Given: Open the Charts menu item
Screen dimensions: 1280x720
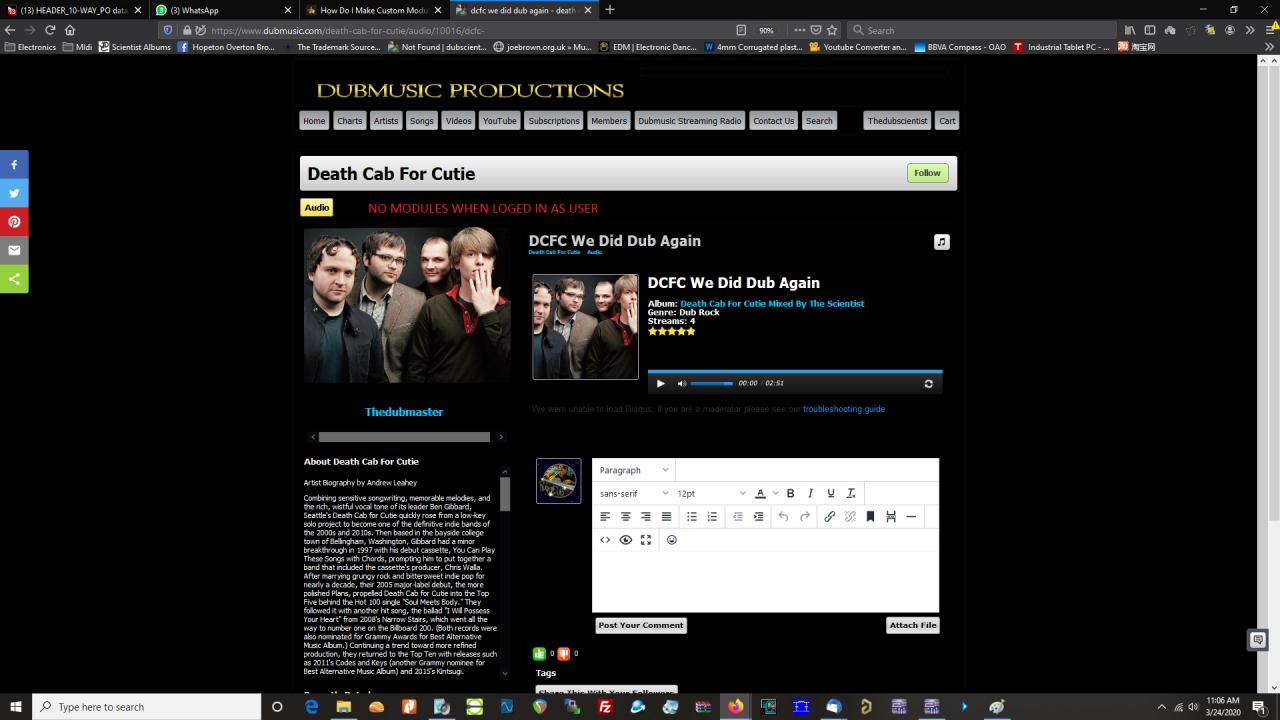Looking at the screenshot, I should coord(350,121).
